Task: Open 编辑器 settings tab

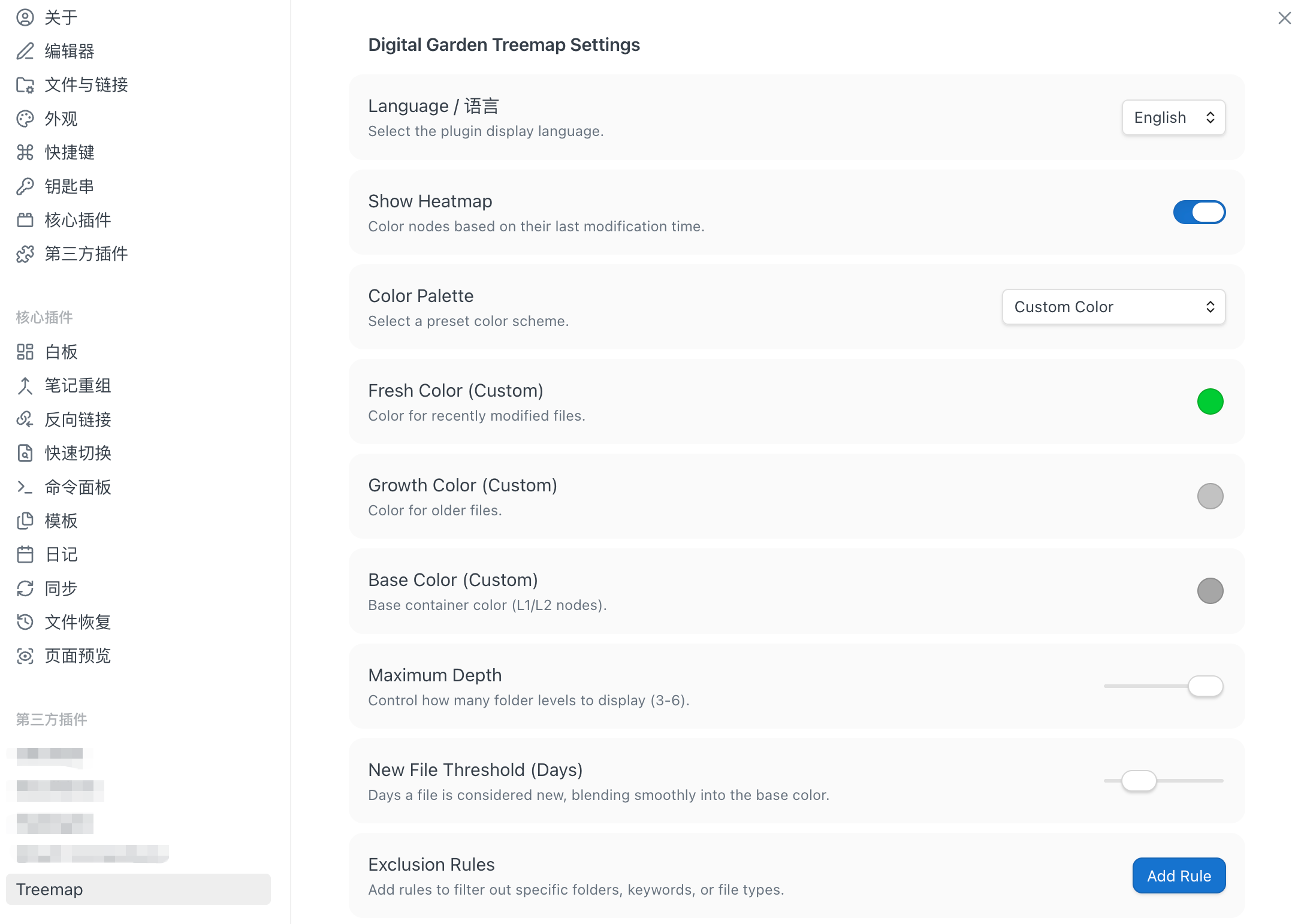Action: click(138, 51)
